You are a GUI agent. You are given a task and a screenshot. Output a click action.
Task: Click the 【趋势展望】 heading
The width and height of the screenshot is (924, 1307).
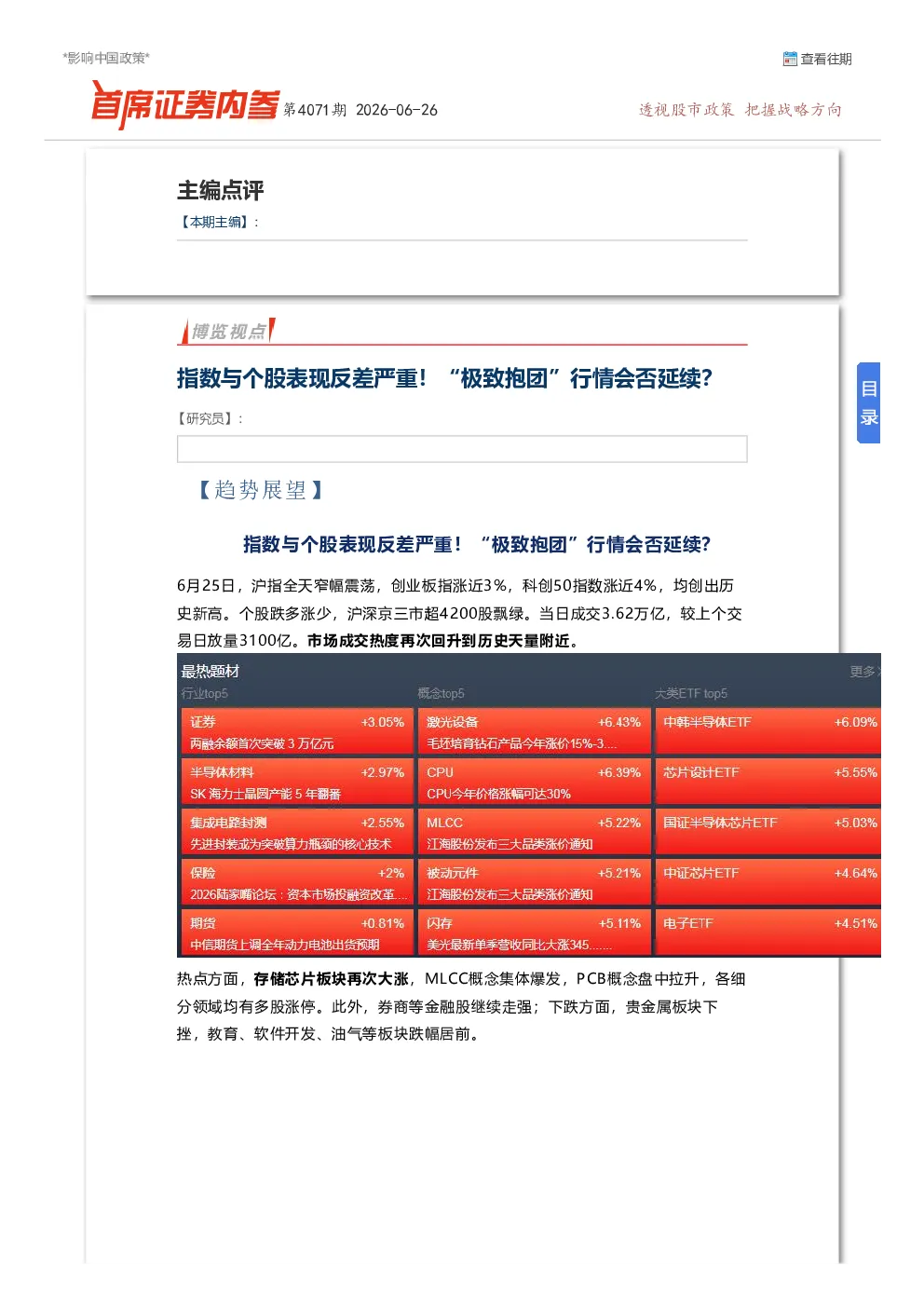(x=261, y=490)
